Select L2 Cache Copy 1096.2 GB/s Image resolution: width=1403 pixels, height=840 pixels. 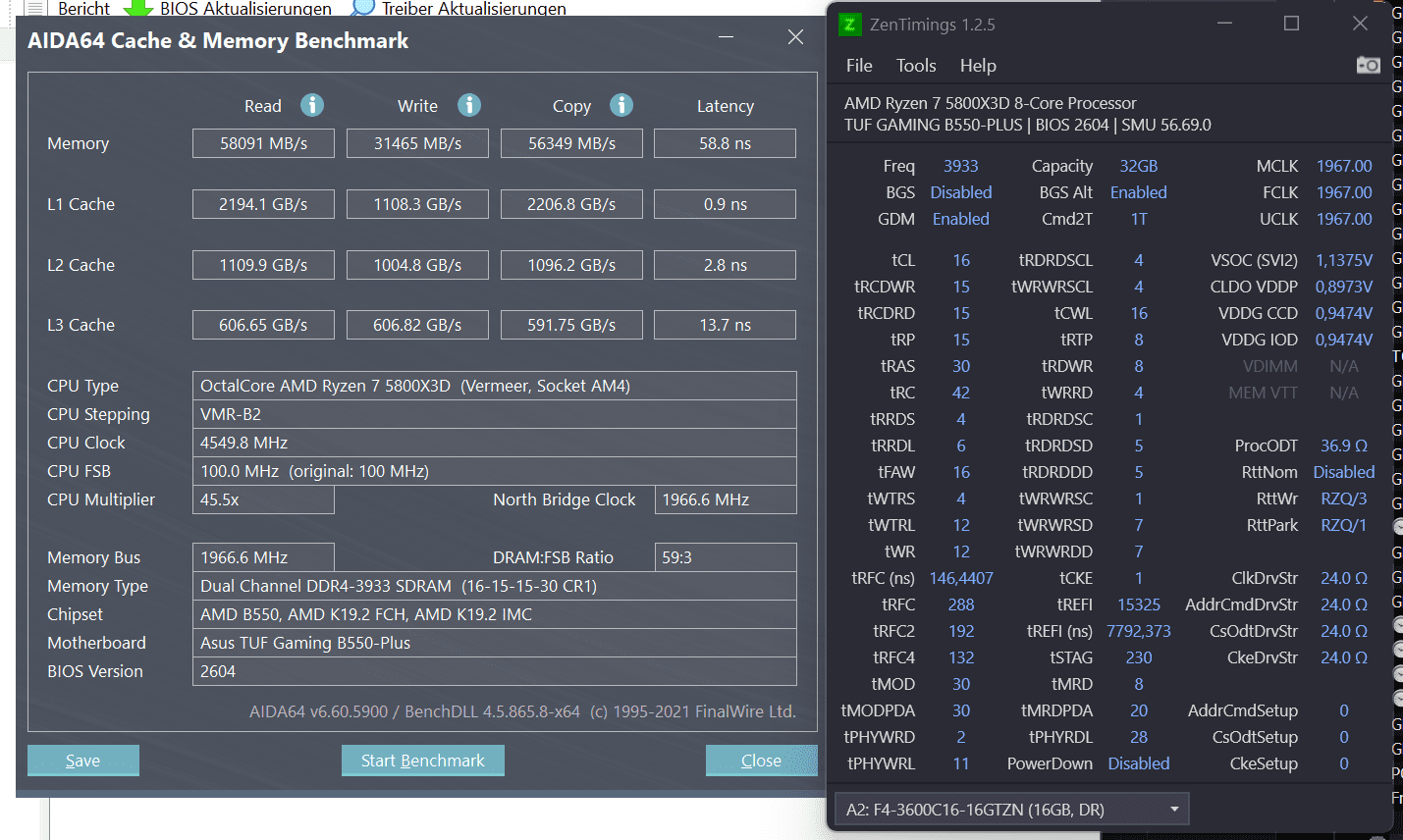point(571,265)
